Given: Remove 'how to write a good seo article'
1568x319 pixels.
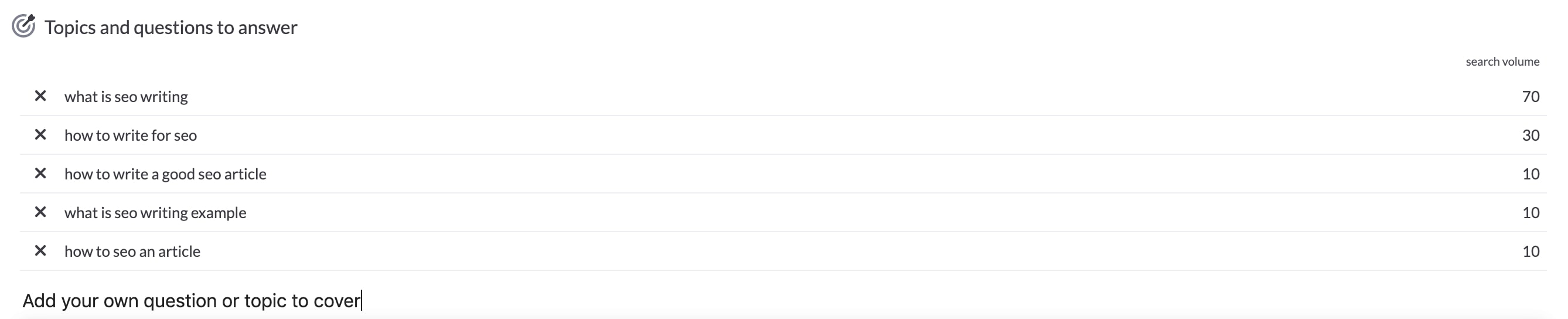Looking at the screenshot, I should [x=40, y=174].
